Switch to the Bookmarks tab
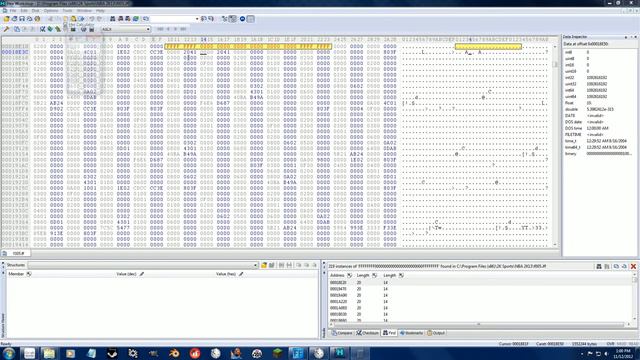Screen dimensions: 640x360 click(411, 333)
